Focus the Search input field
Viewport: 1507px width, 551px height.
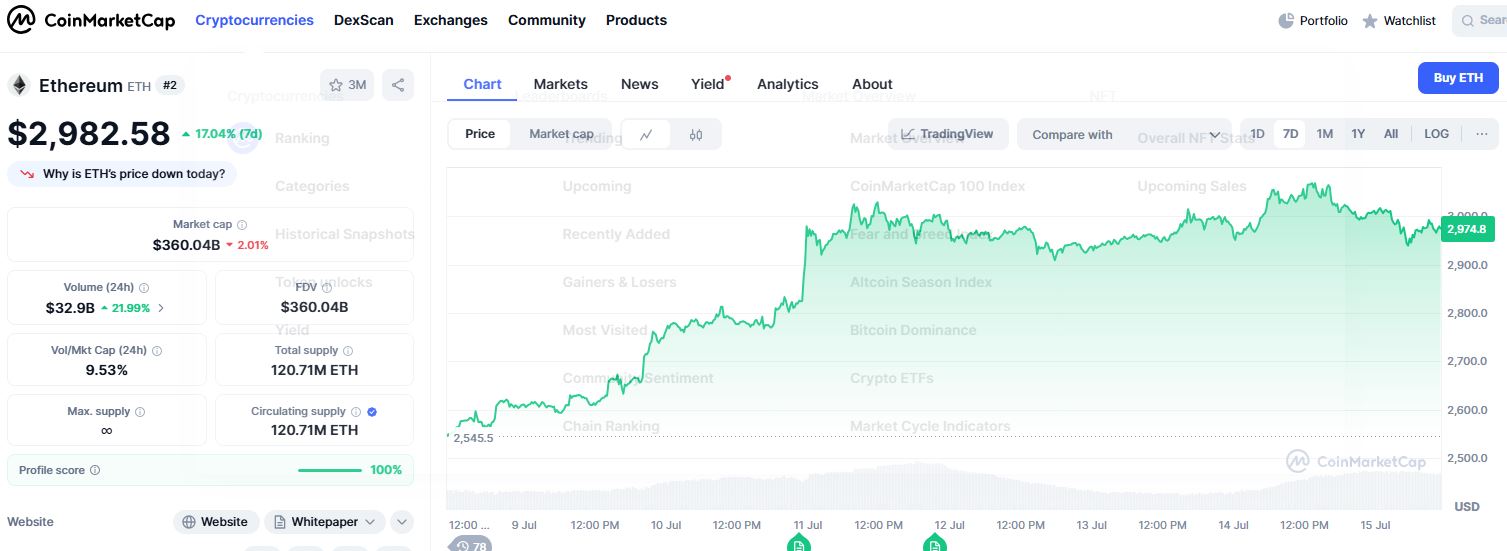1480,20
